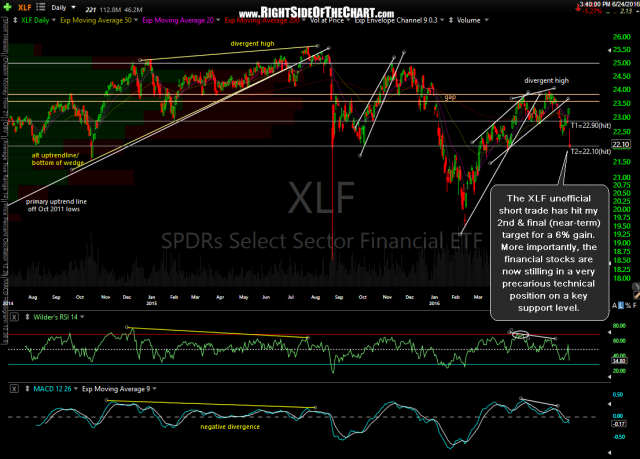Image resolution: width=640 pixels, height=459 pixels.
Task: Select the orange 'gap' annotation label
Action: point(450,97)
